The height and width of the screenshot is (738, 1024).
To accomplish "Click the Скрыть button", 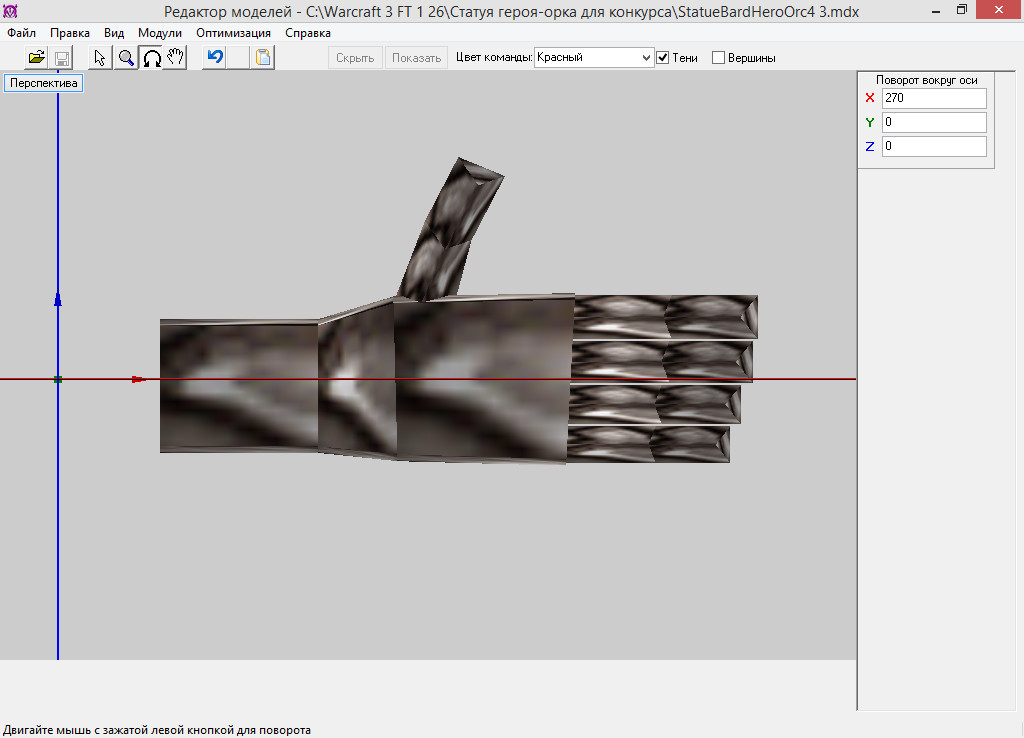I will click(x=355, y=58).
